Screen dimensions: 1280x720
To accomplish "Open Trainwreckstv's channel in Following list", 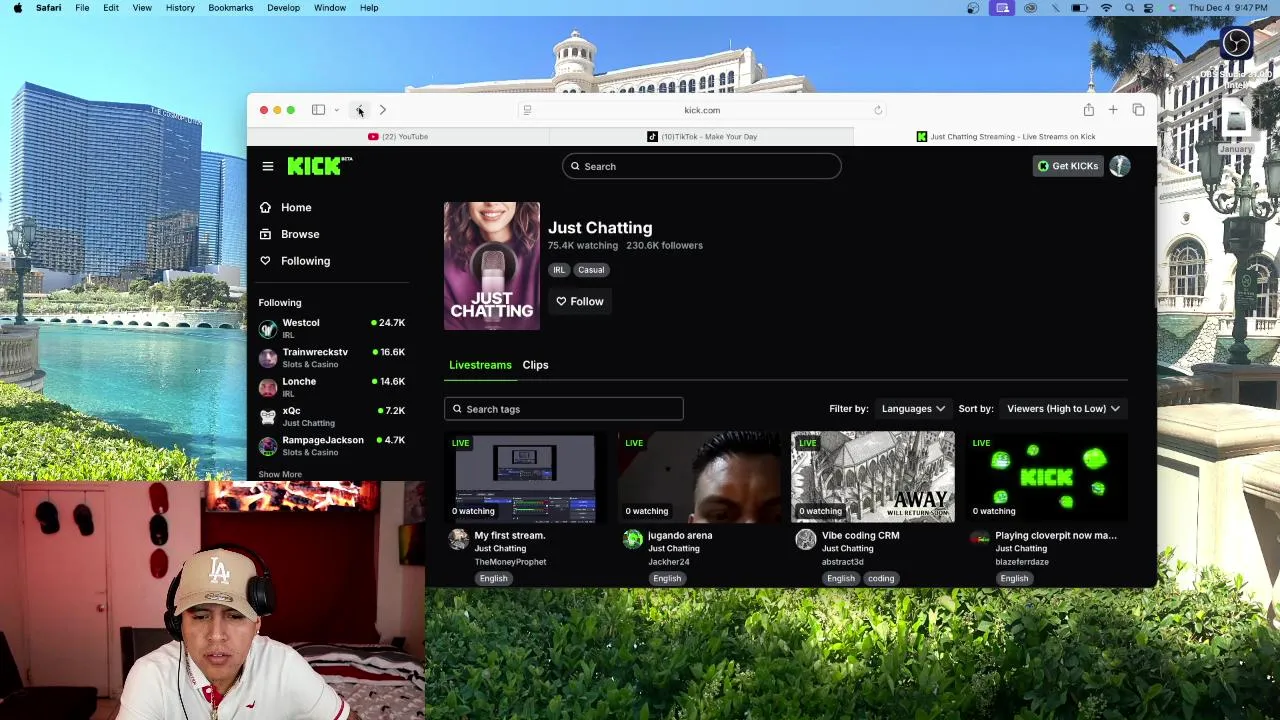I will tap(331, 357).
